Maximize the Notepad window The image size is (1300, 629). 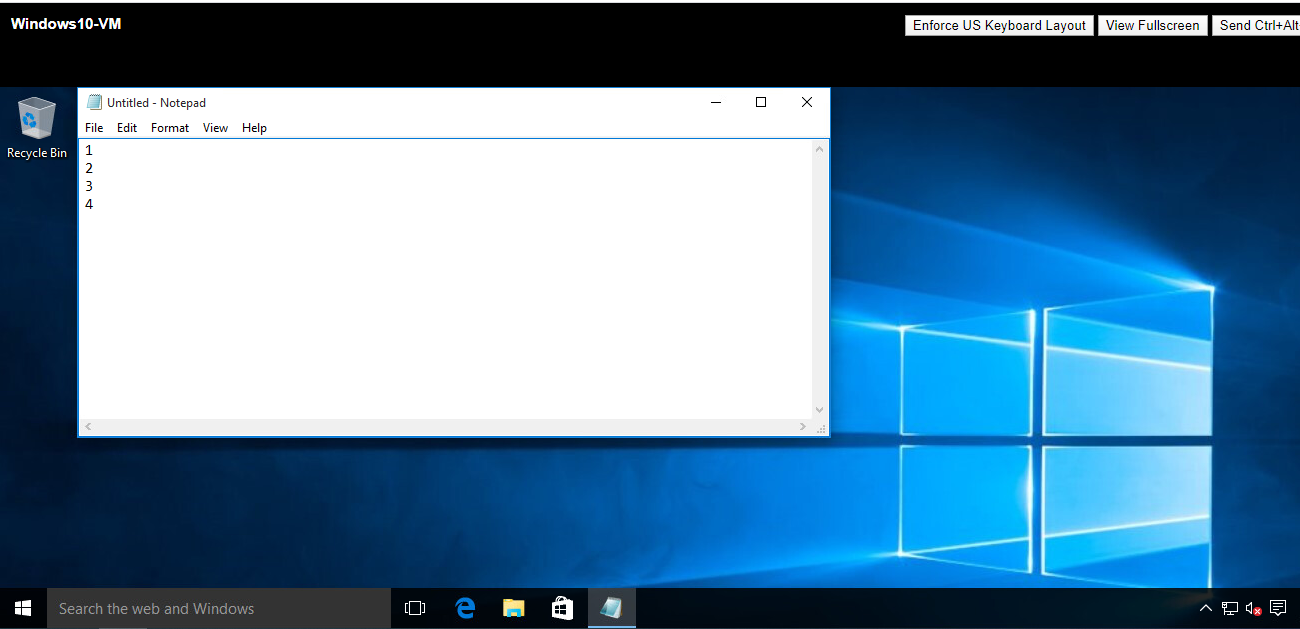[761, 102]
